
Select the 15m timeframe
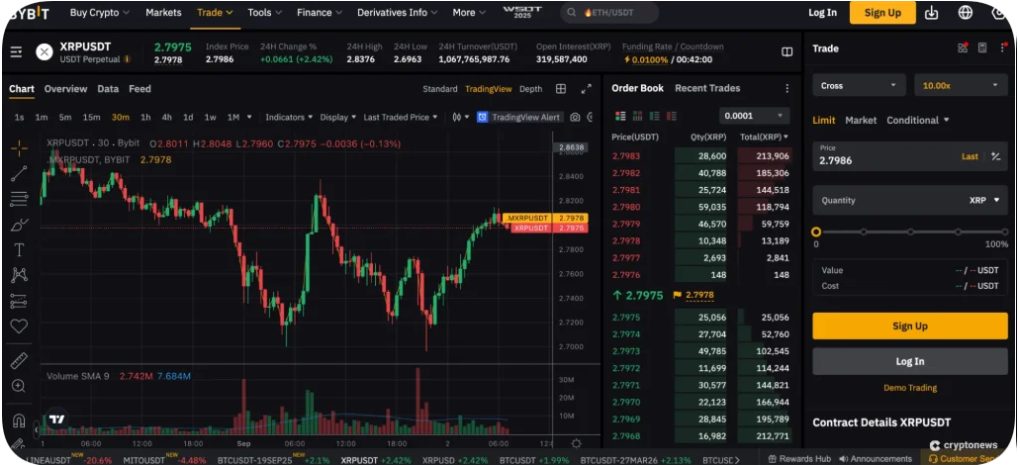coord(91,118)
